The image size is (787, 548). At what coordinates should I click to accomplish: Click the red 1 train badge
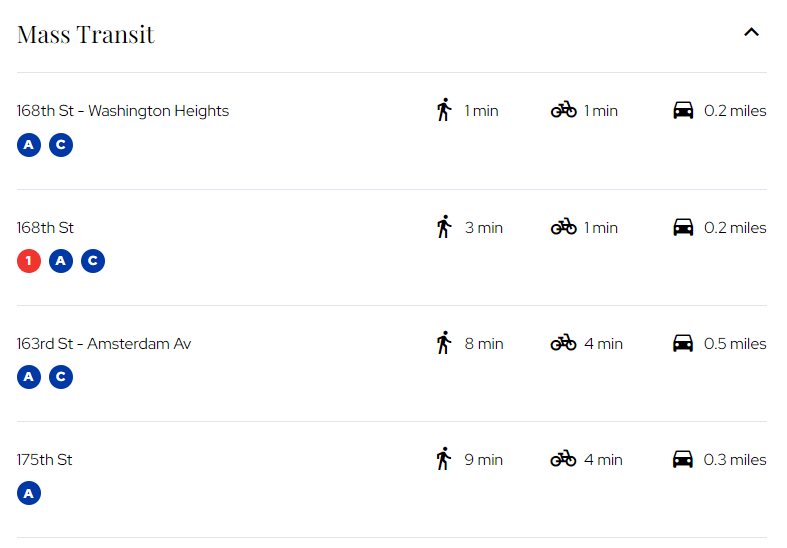click(29, 261)
